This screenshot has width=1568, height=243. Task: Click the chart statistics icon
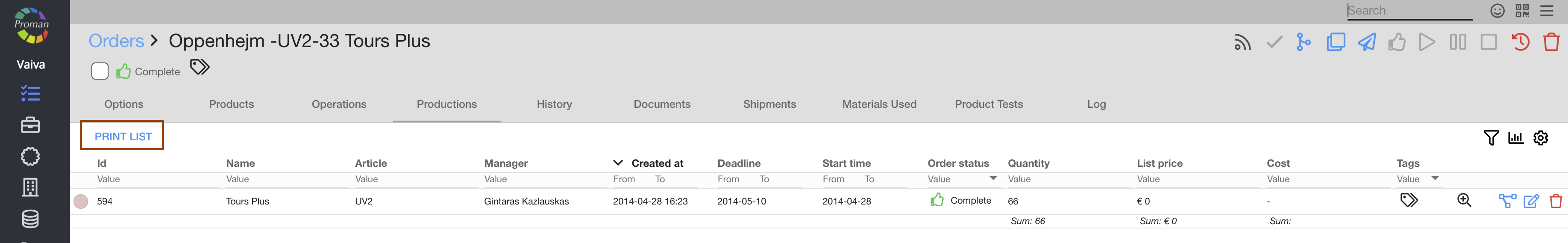click(1515, 138)
